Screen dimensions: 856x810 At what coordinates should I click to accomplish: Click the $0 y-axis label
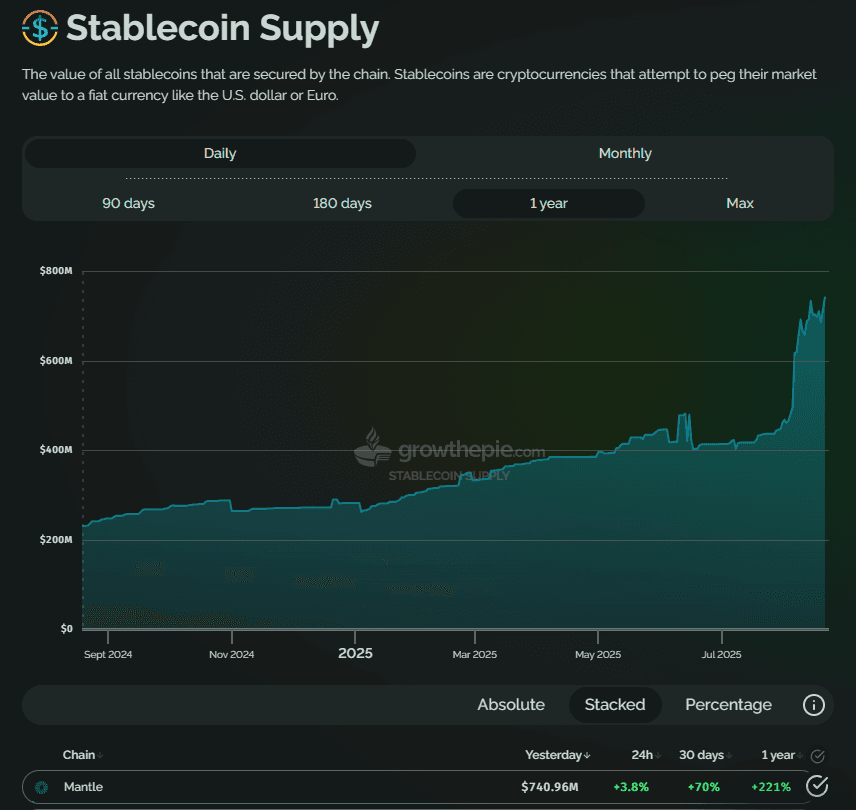(67, 629)
